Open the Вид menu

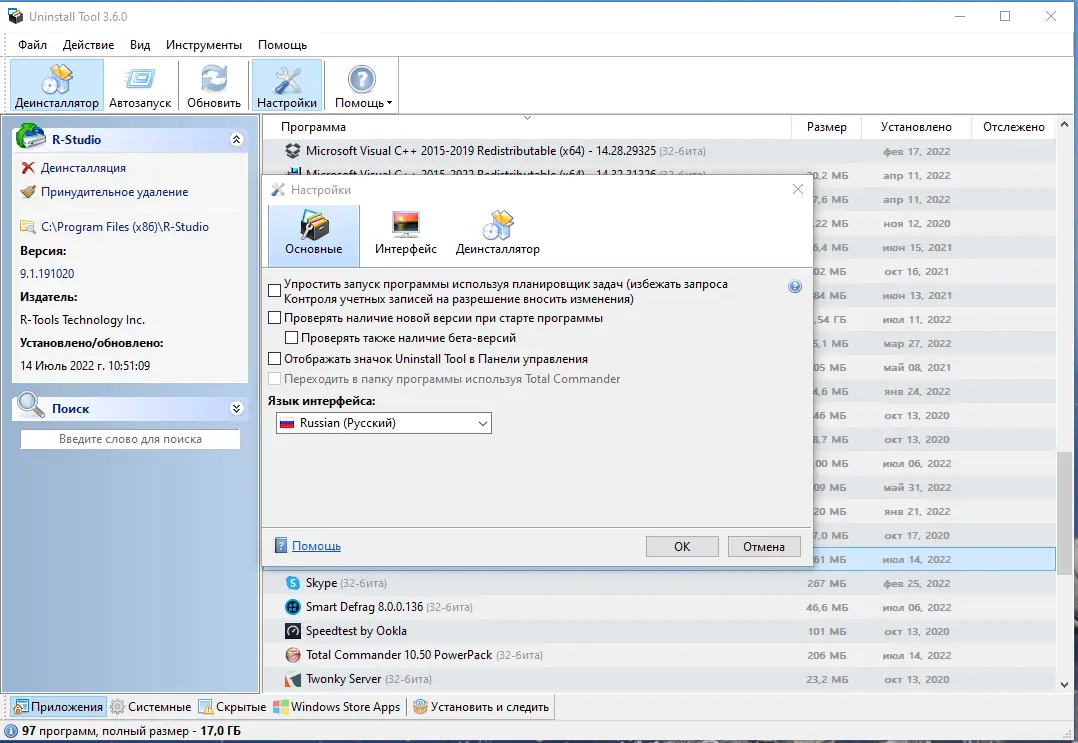click(x=140, y=45)
